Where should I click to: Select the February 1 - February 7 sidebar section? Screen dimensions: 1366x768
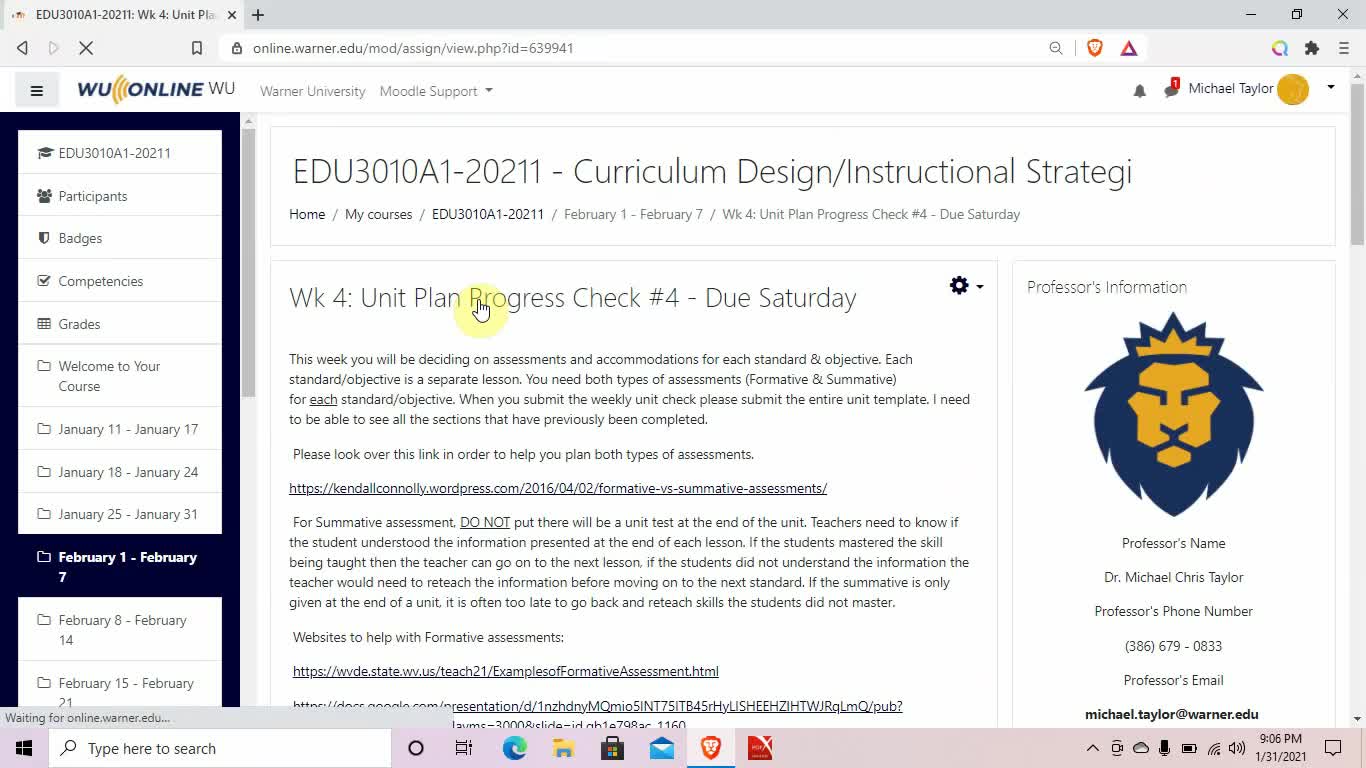point(120,567)
